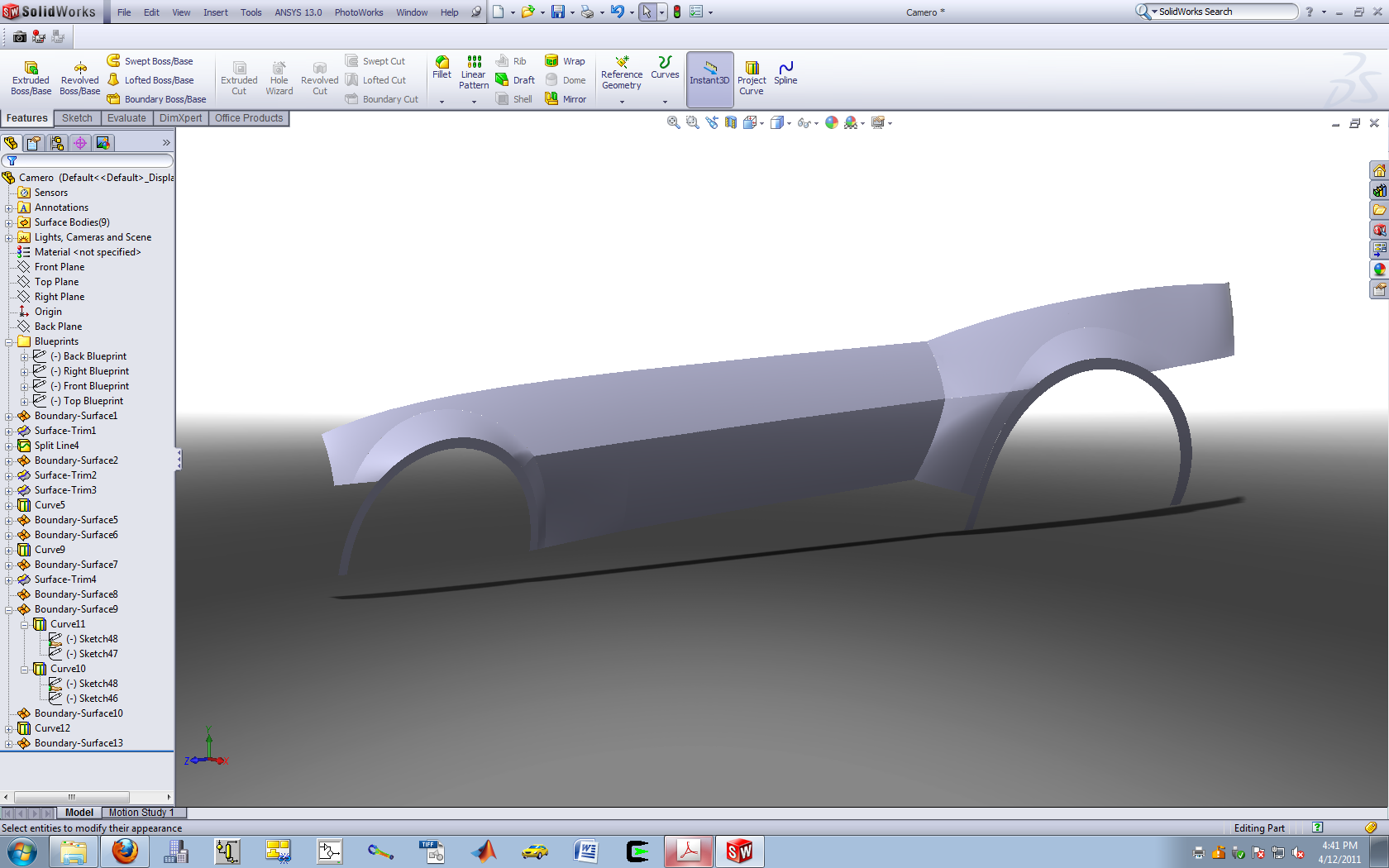Switch to the Sketch tab

[x=77, y=118]
